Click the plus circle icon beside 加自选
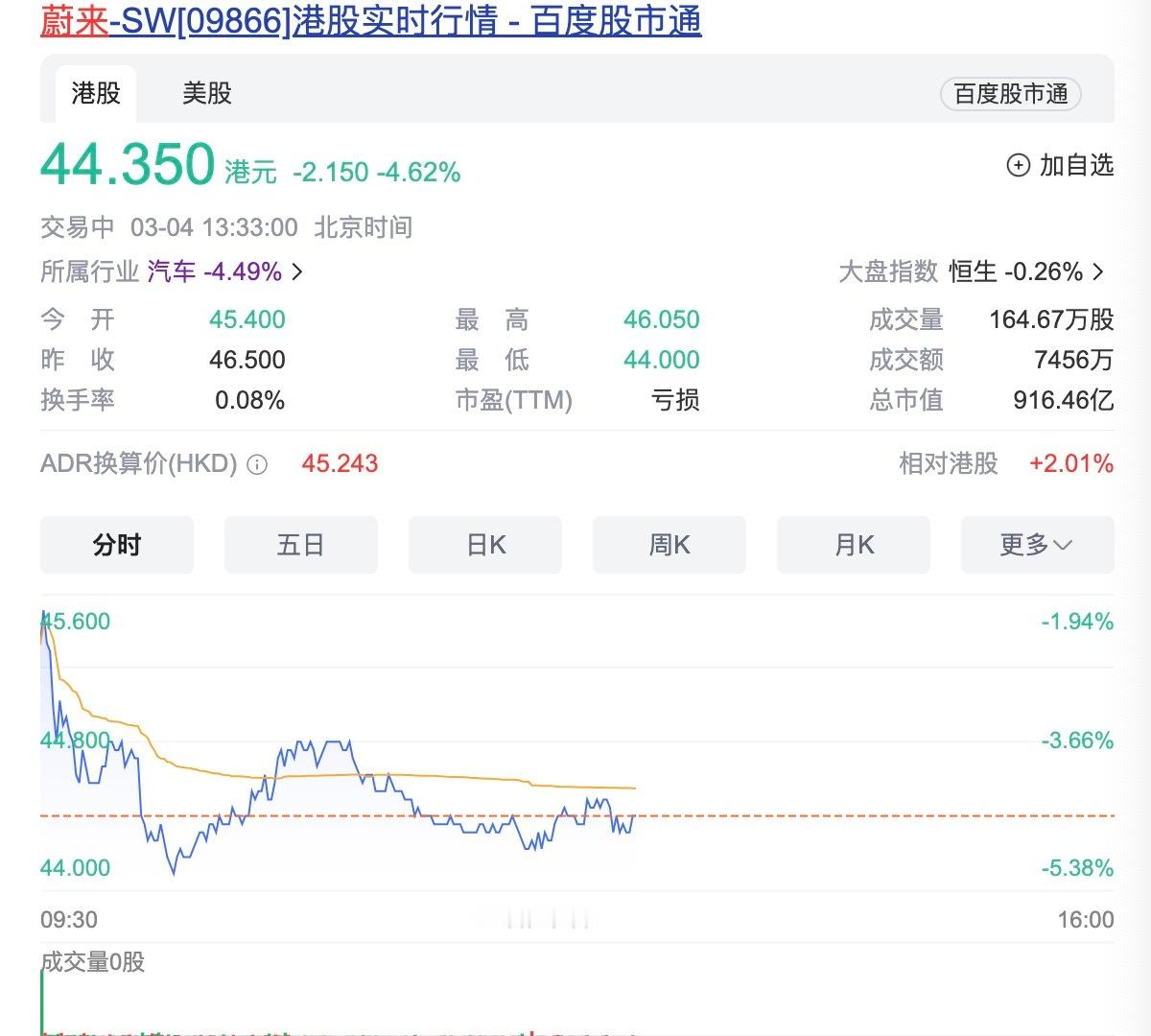This screenshot has width=1151, height=1036. 1018,165
